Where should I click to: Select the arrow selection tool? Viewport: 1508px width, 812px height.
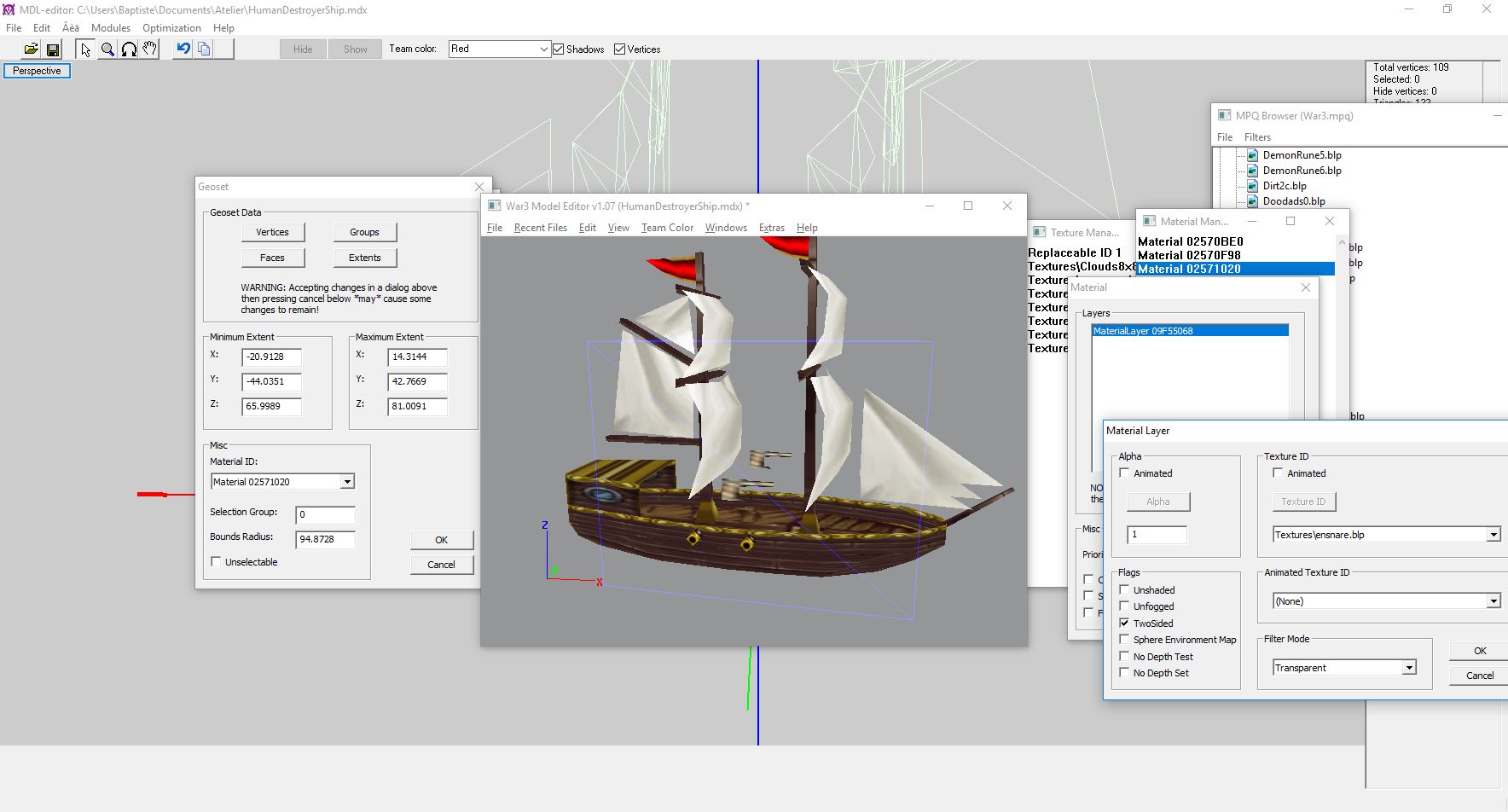pos(85,49)
